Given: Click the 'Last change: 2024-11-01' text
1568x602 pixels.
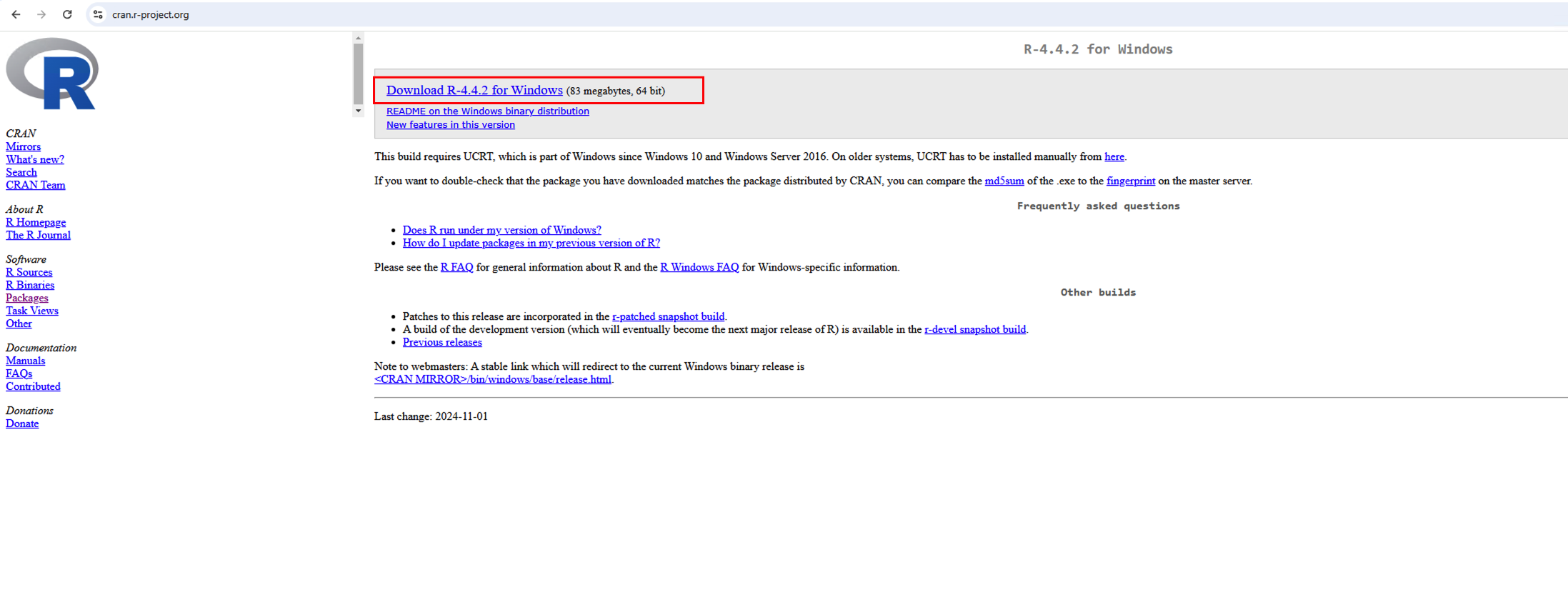Looking at the screenshot, I should click(x=431, y=416).
